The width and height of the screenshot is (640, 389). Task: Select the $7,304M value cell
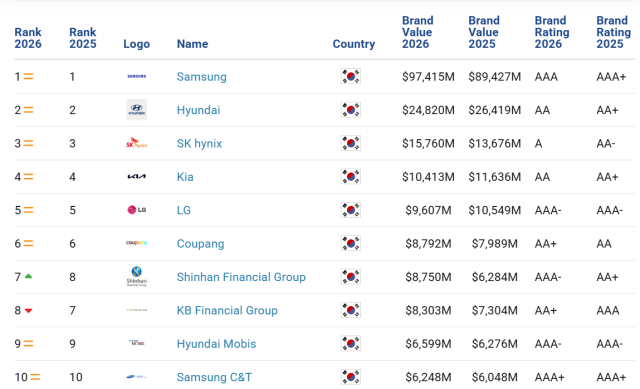point(495,311)
